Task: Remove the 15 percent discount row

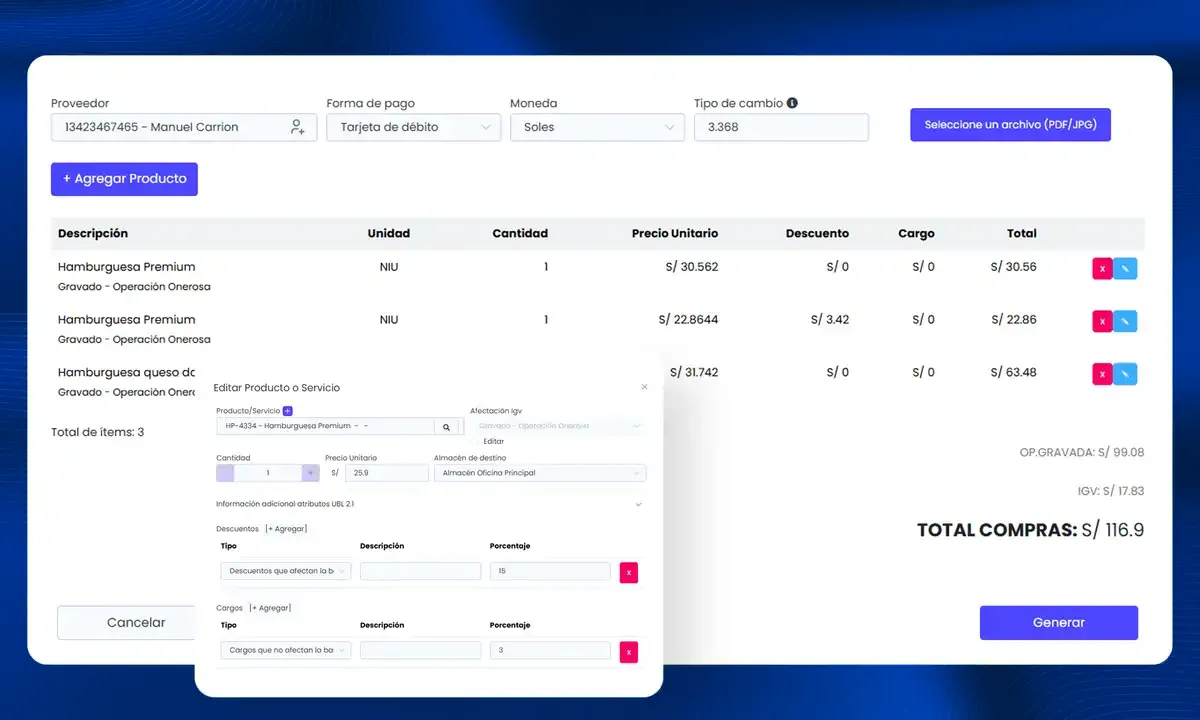Action: point(629,572)
